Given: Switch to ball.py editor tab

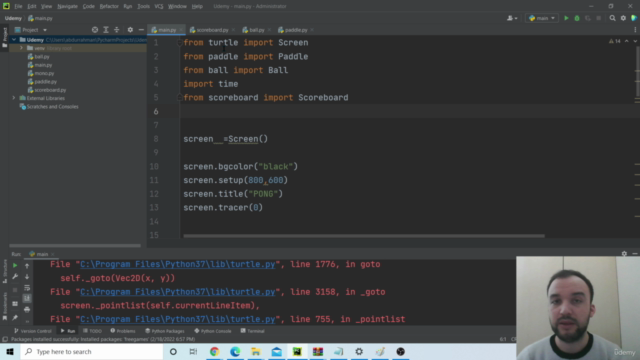Looking at the screenshot, I should coord(256,30).
